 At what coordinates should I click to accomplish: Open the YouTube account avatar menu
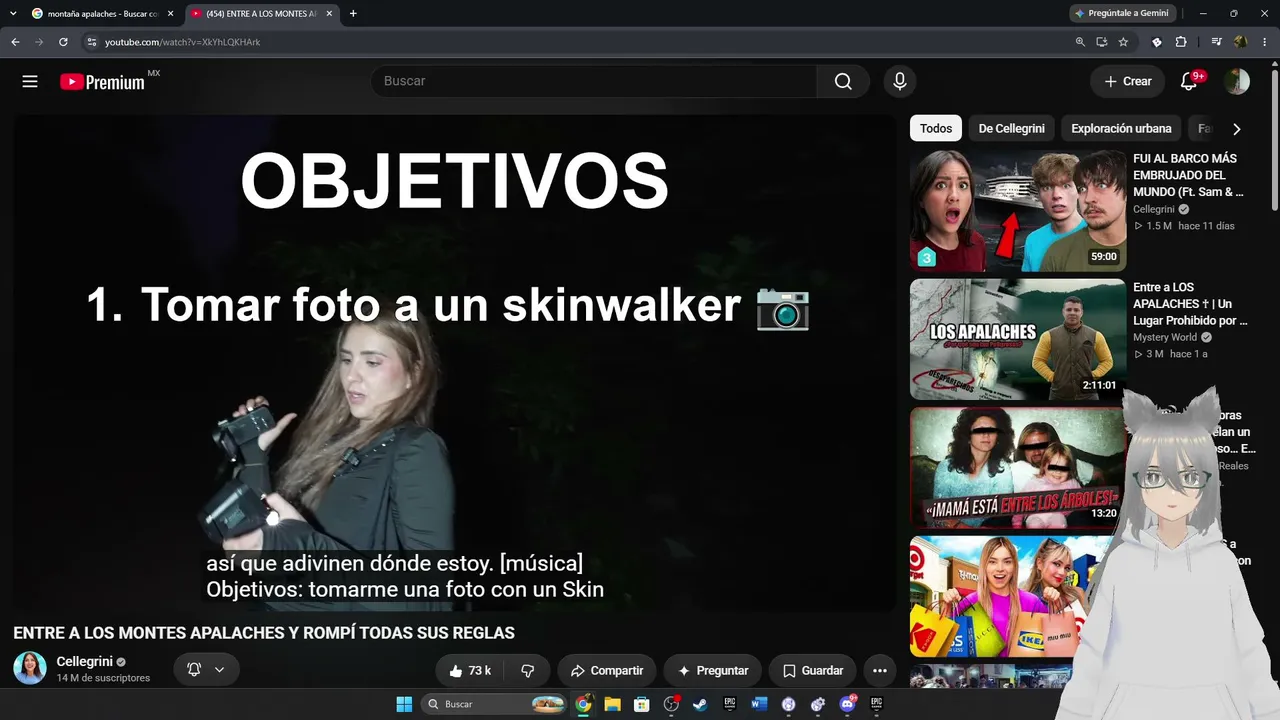[1237, 82]
